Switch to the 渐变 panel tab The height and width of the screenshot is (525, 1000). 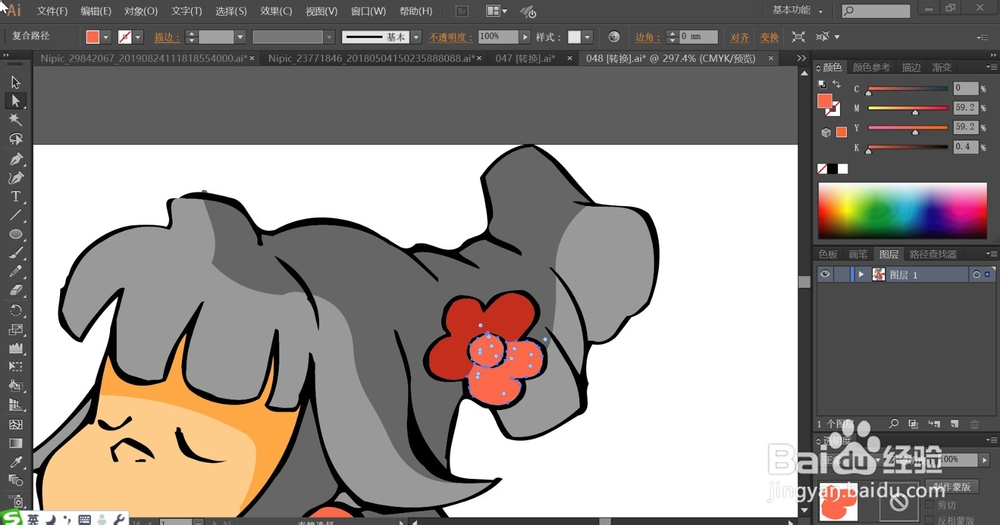tap(941, 67)
